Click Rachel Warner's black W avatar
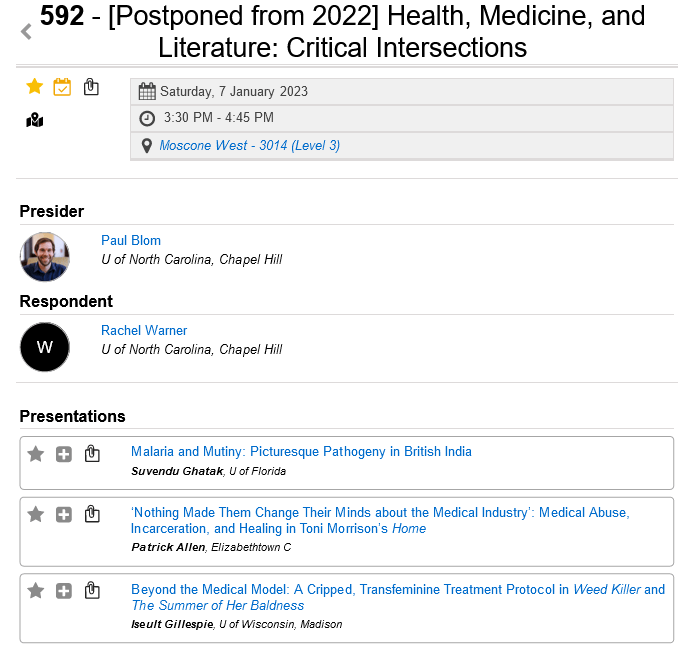This screenshot has height=647, width=683. coord(45,347)
